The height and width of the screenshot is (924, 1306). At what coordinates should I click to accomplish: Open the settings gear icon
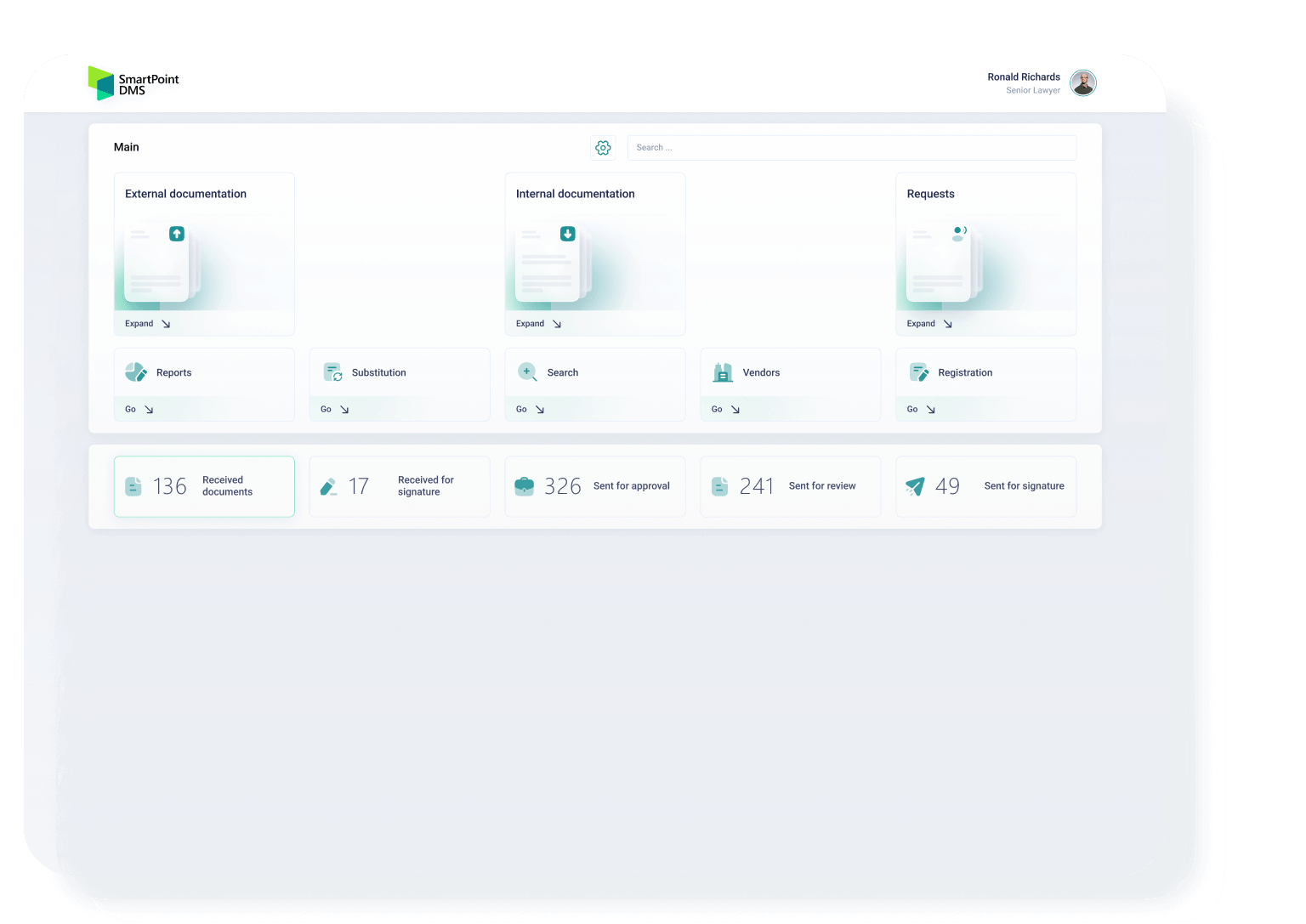click(x=603, y=147)
